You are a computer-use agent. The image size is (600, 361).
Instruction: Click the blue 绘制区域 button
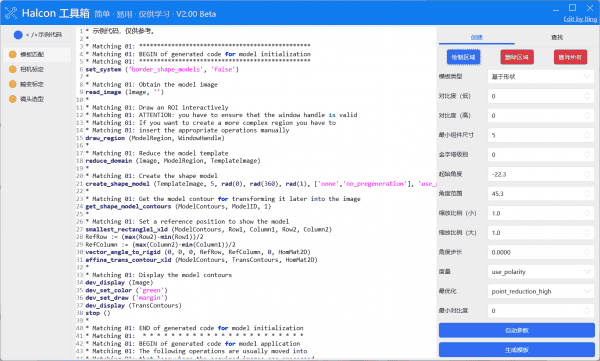463,57
